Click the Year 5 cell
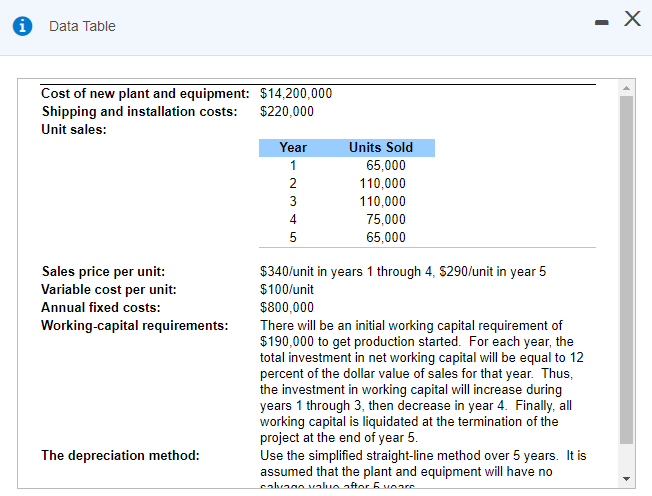The width and height of the screenshot is (652, 496). (293, 237)
